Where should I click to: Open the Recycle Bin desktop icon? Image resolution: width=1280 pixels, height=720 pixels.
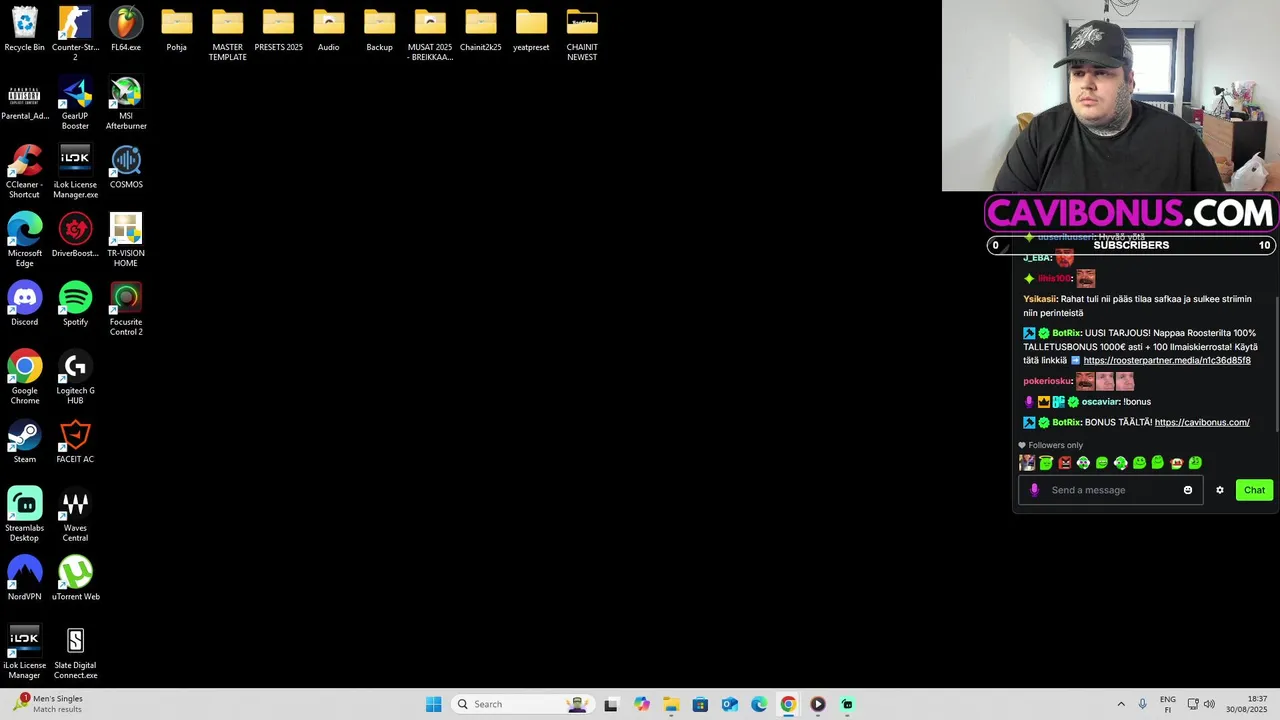pos(24,30)
